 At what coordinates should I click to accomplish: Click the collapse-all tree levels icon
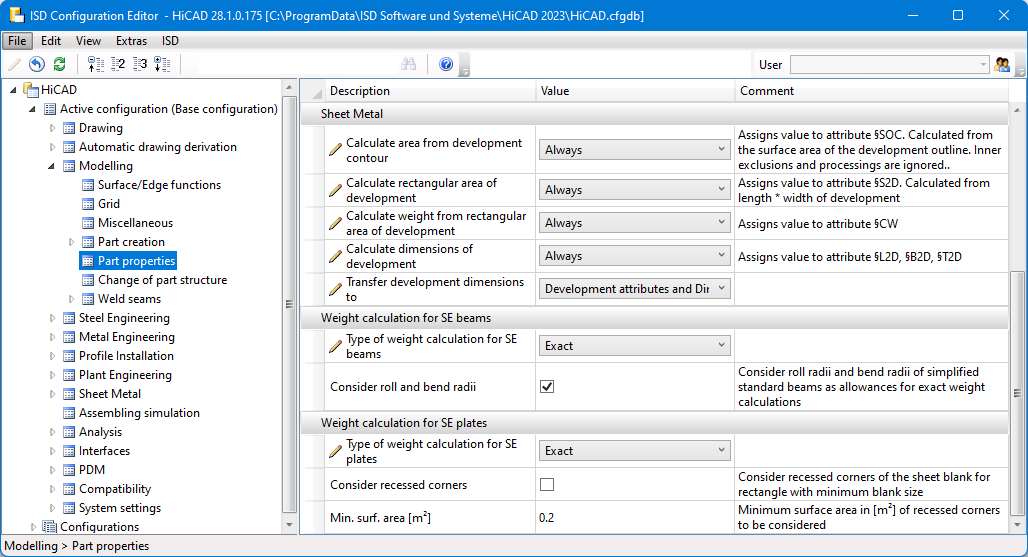click(96, 64)
